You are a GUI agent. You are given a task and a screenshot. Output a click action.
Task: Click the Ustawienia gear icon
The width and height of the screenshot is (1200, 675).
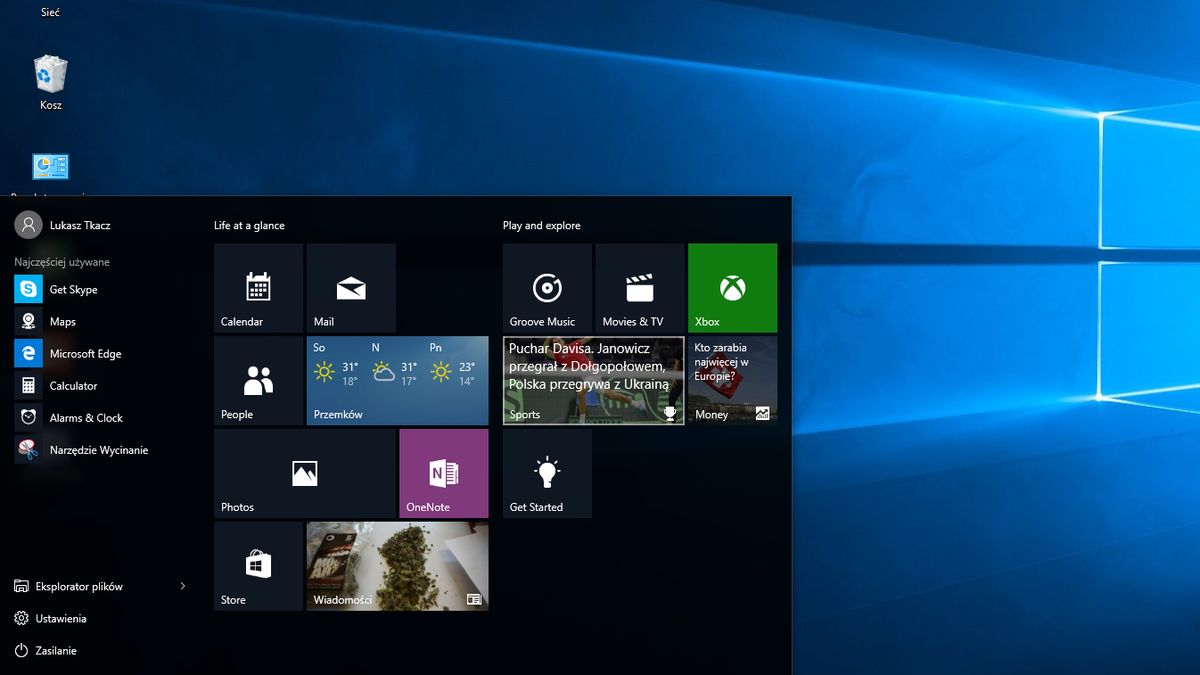point(22,619)
